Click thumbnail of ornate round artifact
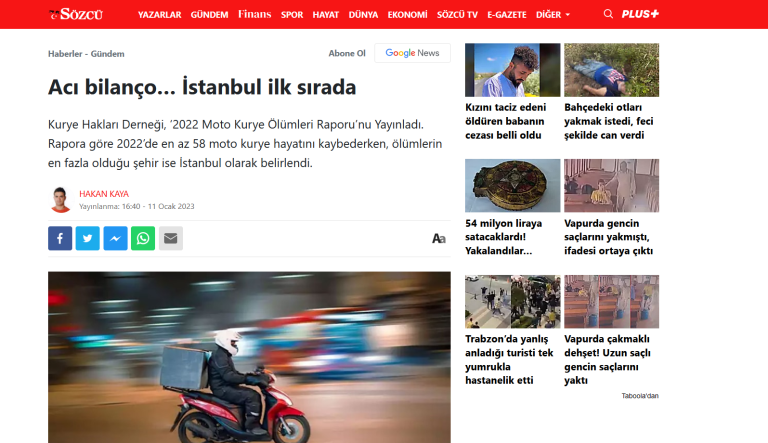 [x=512, y=185]
